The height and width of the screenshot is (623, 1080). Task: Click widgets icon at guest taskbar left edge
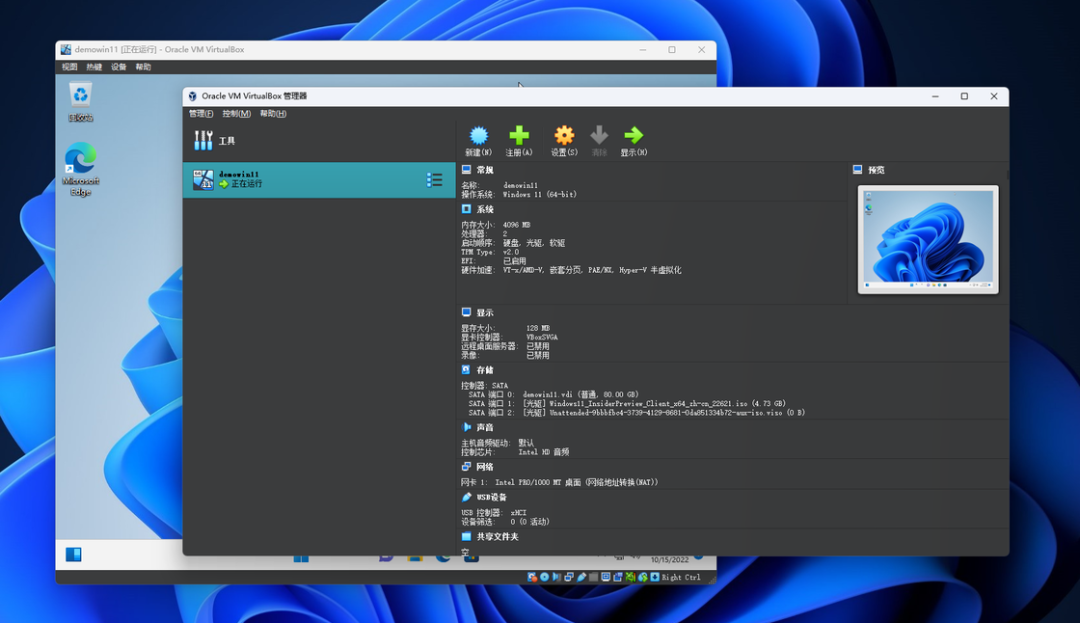click(74, 554)
